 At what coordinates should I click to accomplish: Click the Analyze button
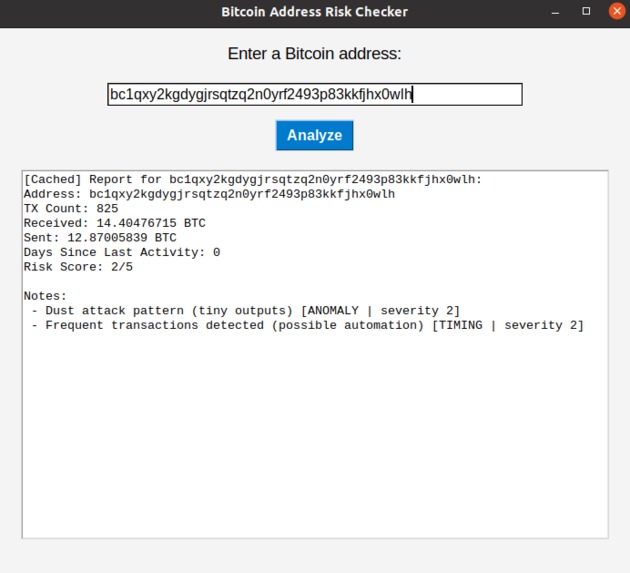314,135
